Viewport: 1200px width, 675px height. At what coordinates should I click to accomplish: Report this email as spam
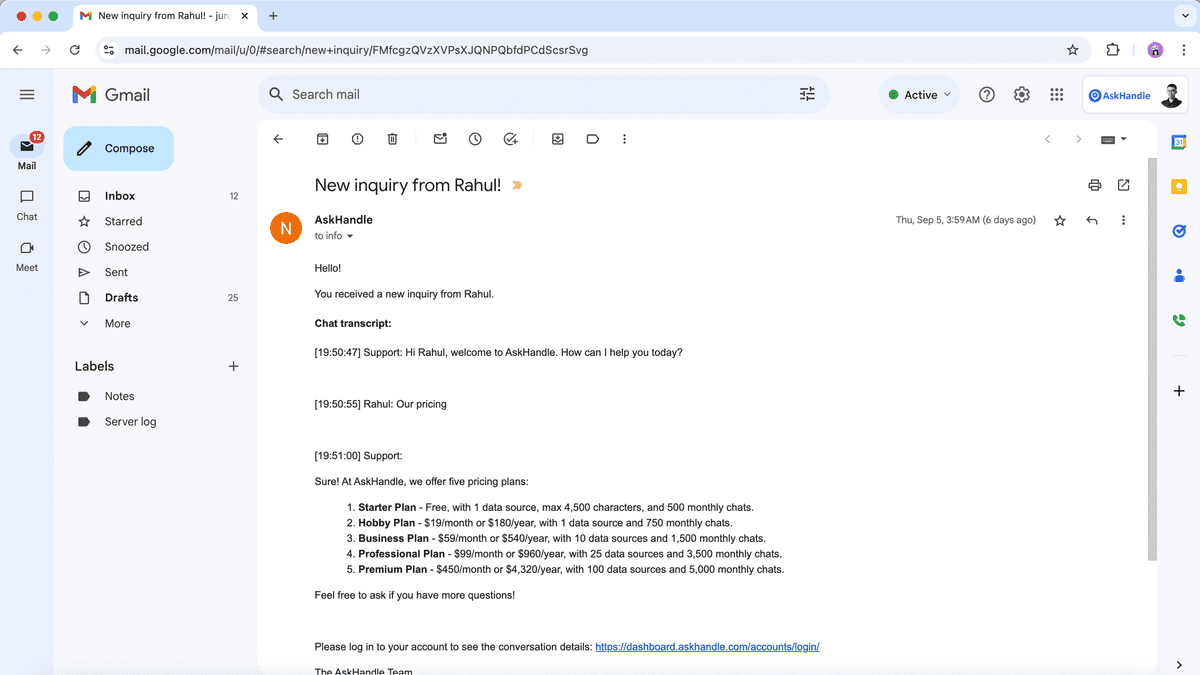coord(357,139)
